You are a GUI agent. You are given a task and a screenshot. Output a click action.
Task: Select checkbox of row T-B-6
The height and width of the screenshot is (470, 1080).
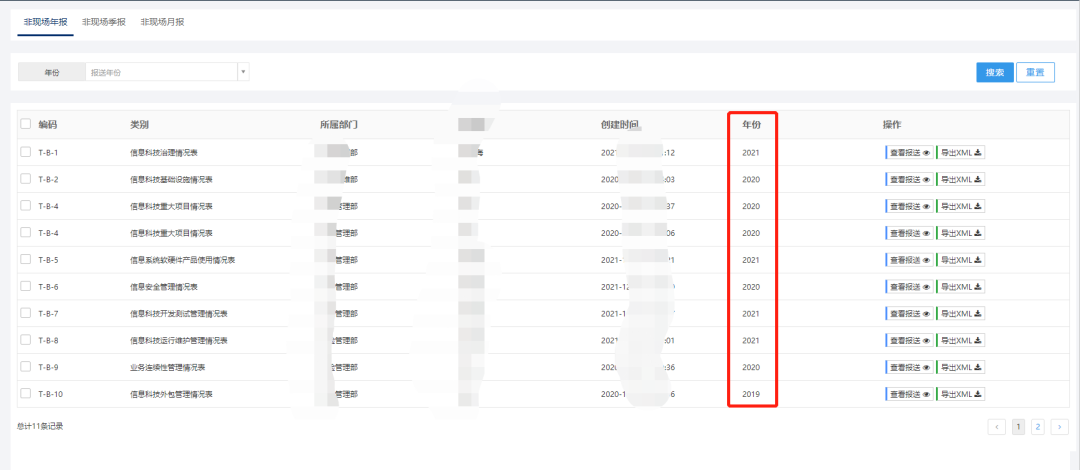[x=25, y=286]
